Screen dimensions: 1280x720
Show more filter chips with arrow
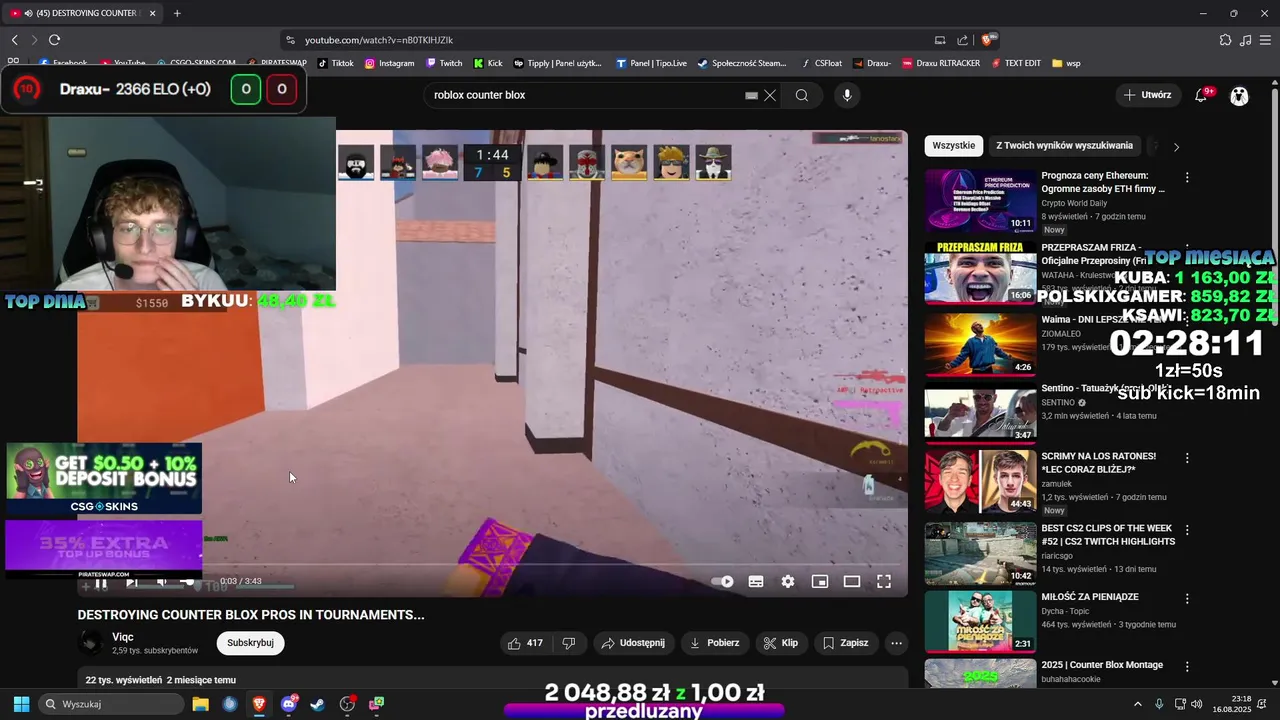1176,146
